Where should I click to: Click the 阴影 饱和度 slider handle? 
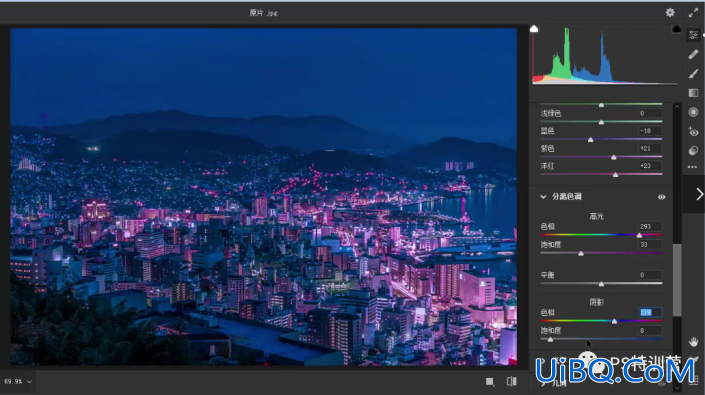[550, 339]
